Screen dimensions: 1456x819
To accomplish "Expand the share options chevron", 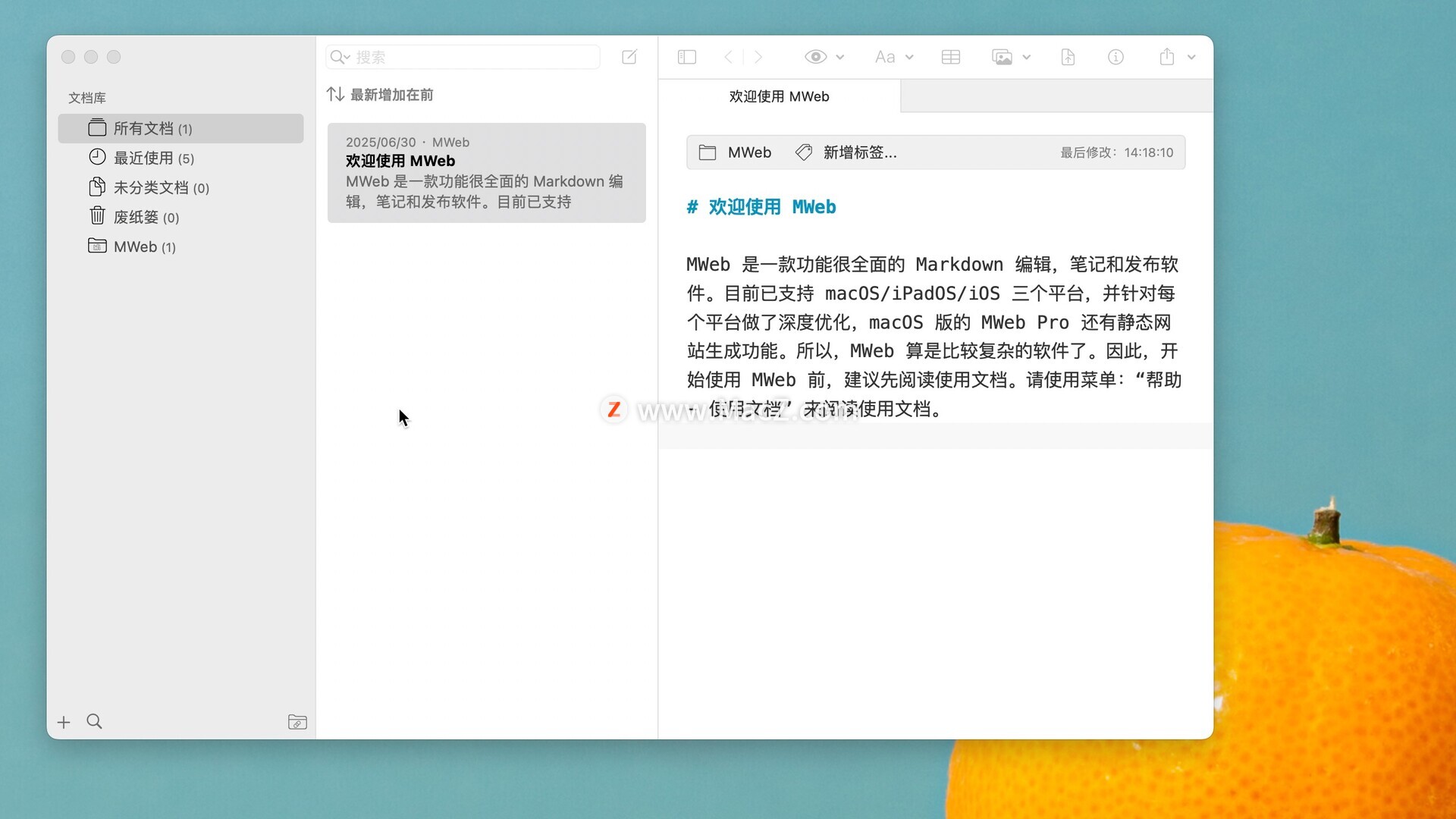I will click(1191, 57).
